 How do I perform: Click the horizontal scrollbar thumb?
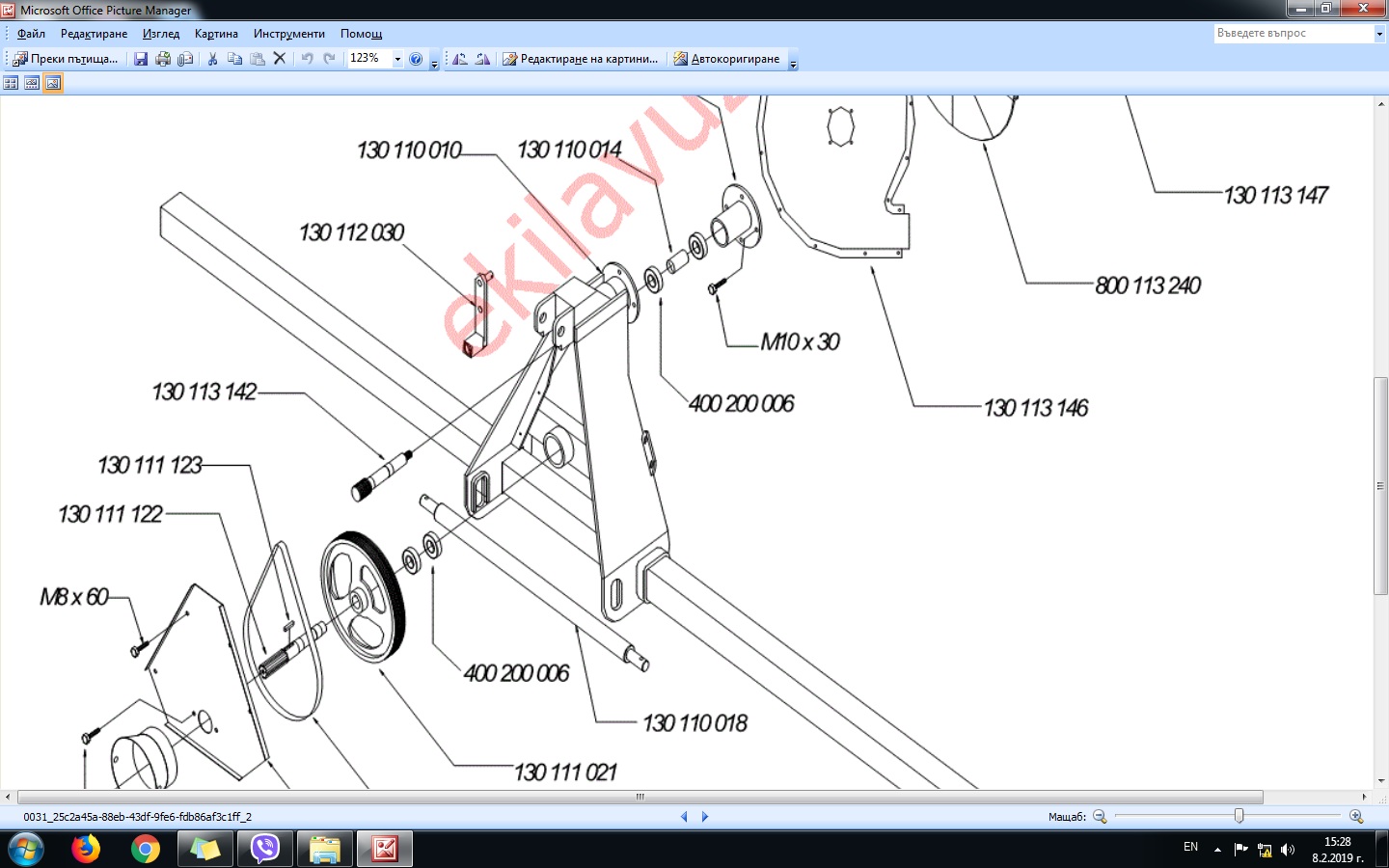tap(640, 798)
